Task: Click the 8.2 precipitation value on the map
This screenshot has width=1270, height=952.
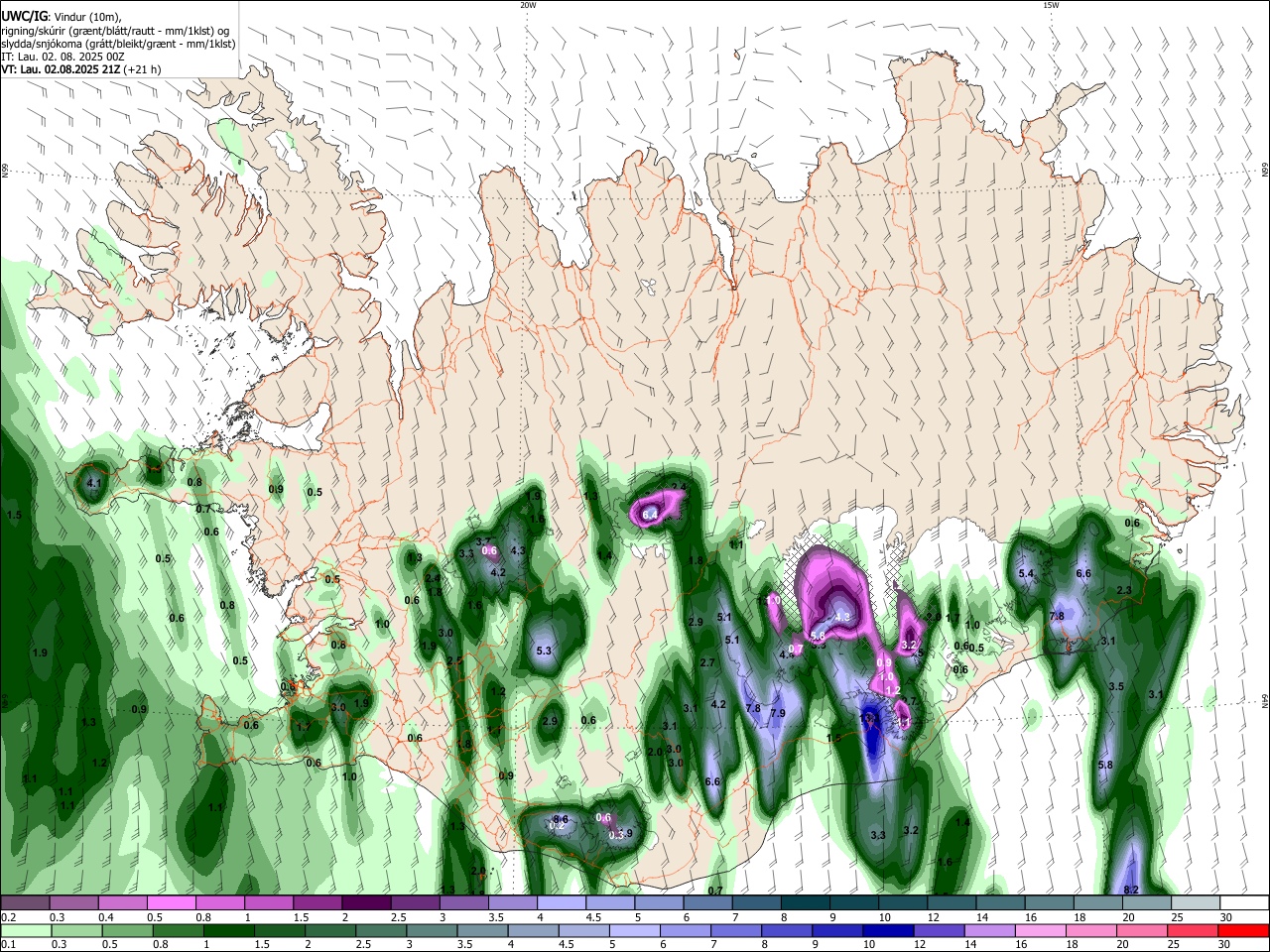Action: [x=1130, y=890]
